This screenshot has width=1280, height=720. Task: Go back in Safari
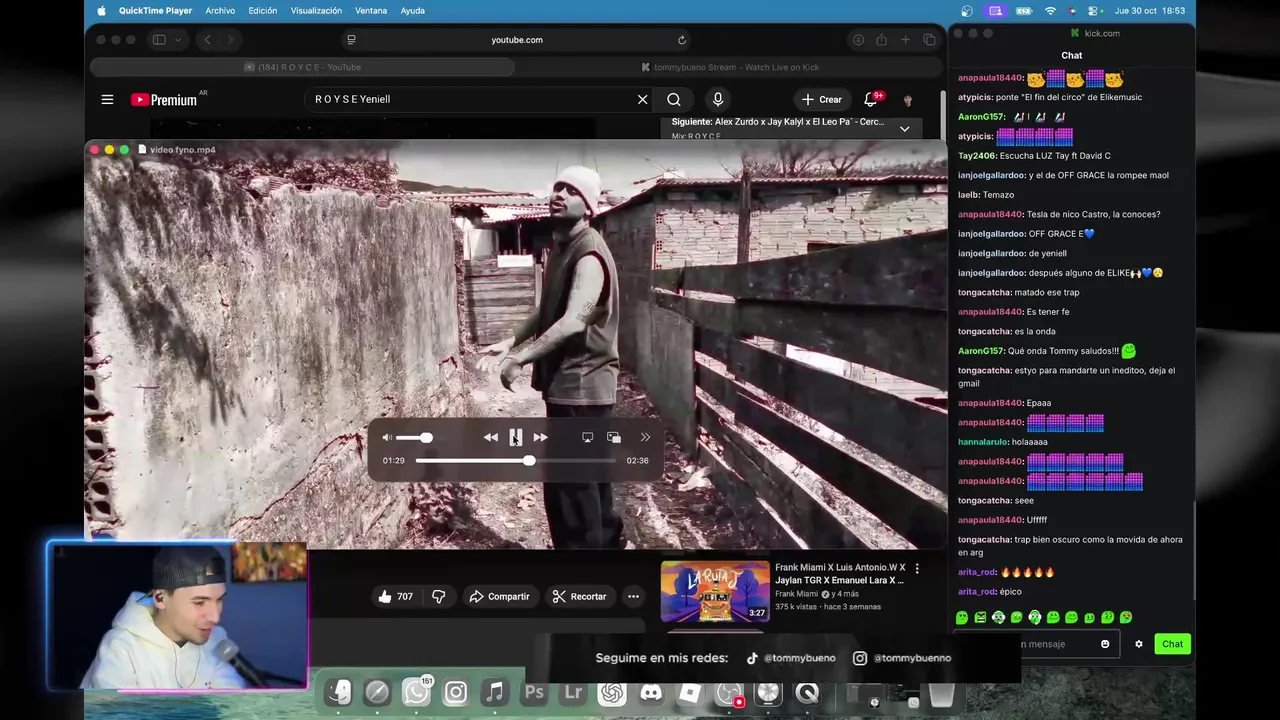point(207,40)
